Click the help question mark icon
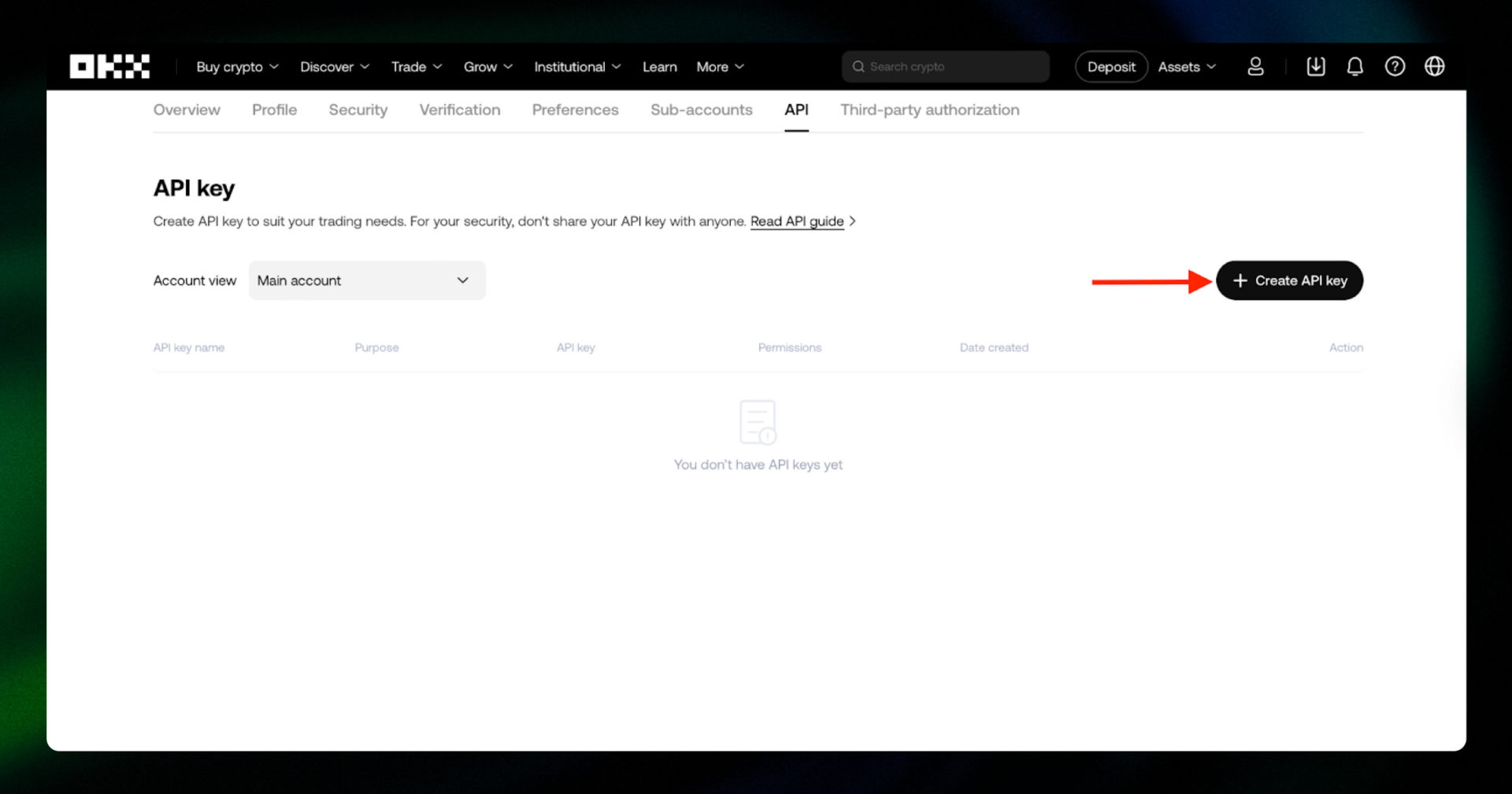 [1395, 67]
